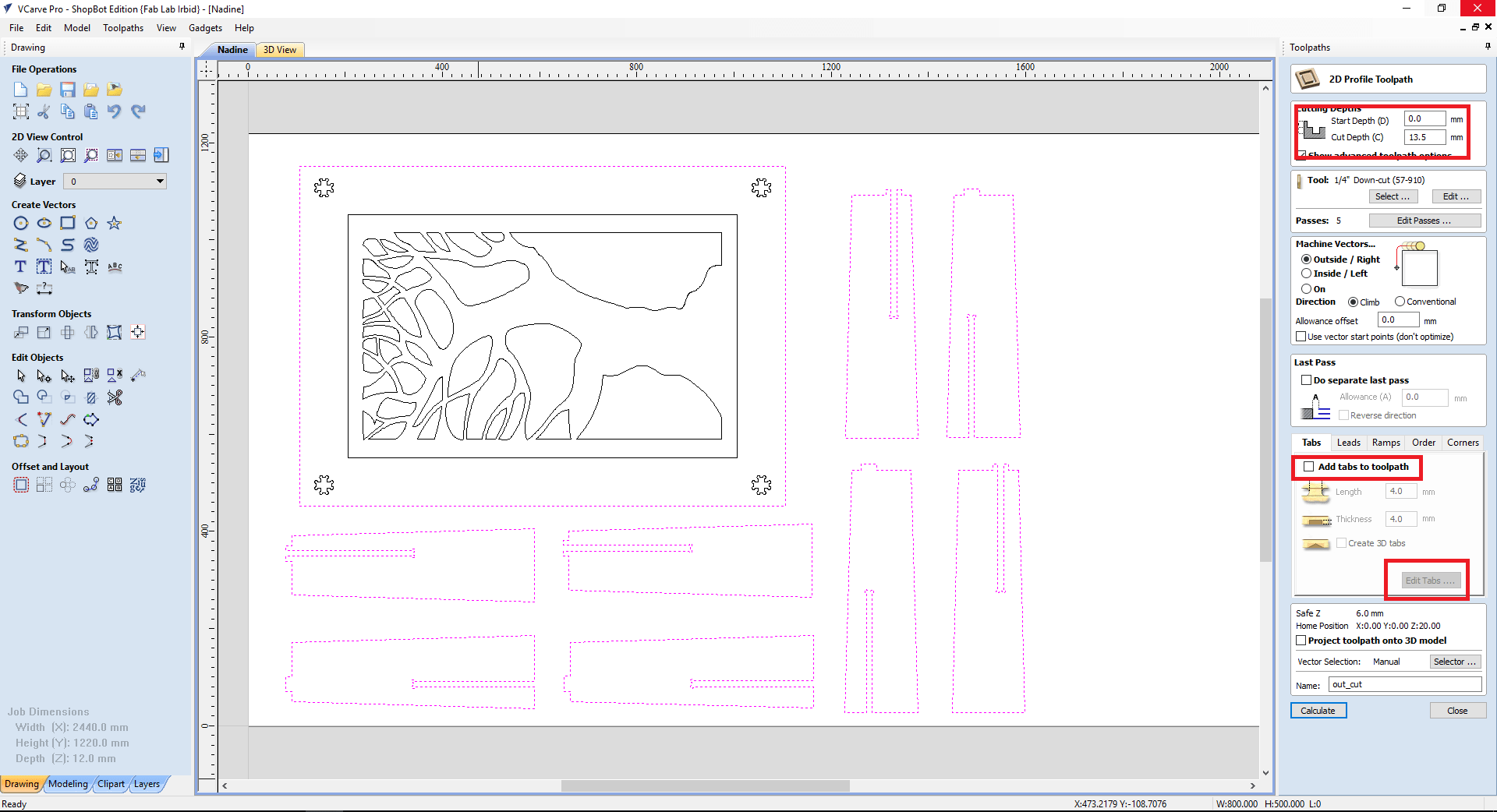Click the Allowance offset input field
The height and width of the screenshot is (812, 1497).
[x=1398, y=320]
